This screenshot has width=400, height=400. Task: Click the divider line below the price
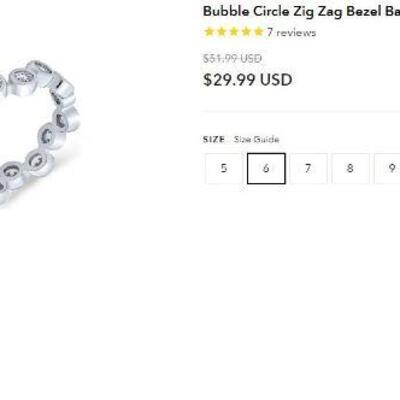pyautogui.click(x=302, y=112)
